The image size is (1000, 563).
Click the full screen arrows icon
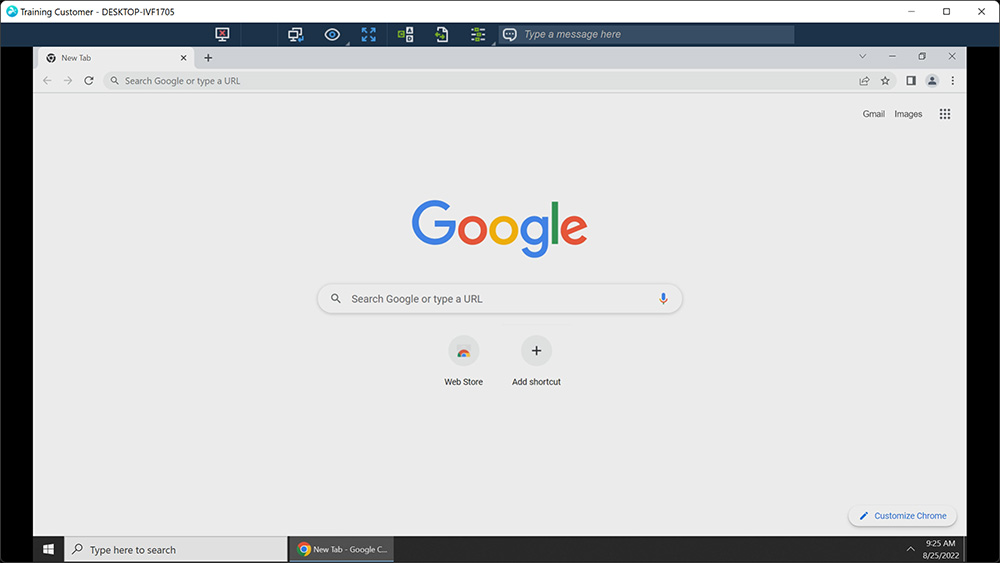[x=369, y=34]
